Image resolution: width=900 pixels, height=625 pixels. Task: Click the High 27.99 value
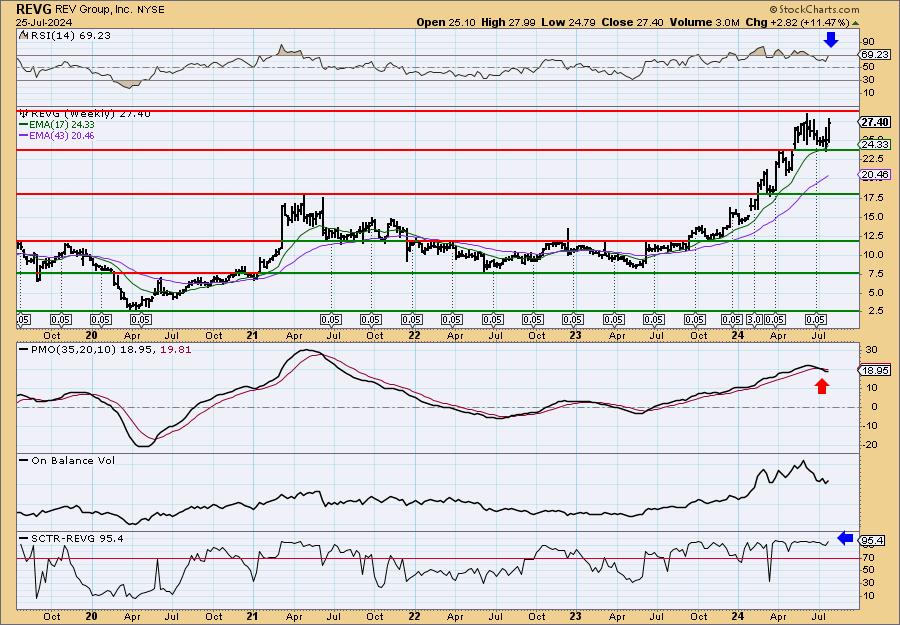pos(506,22)
